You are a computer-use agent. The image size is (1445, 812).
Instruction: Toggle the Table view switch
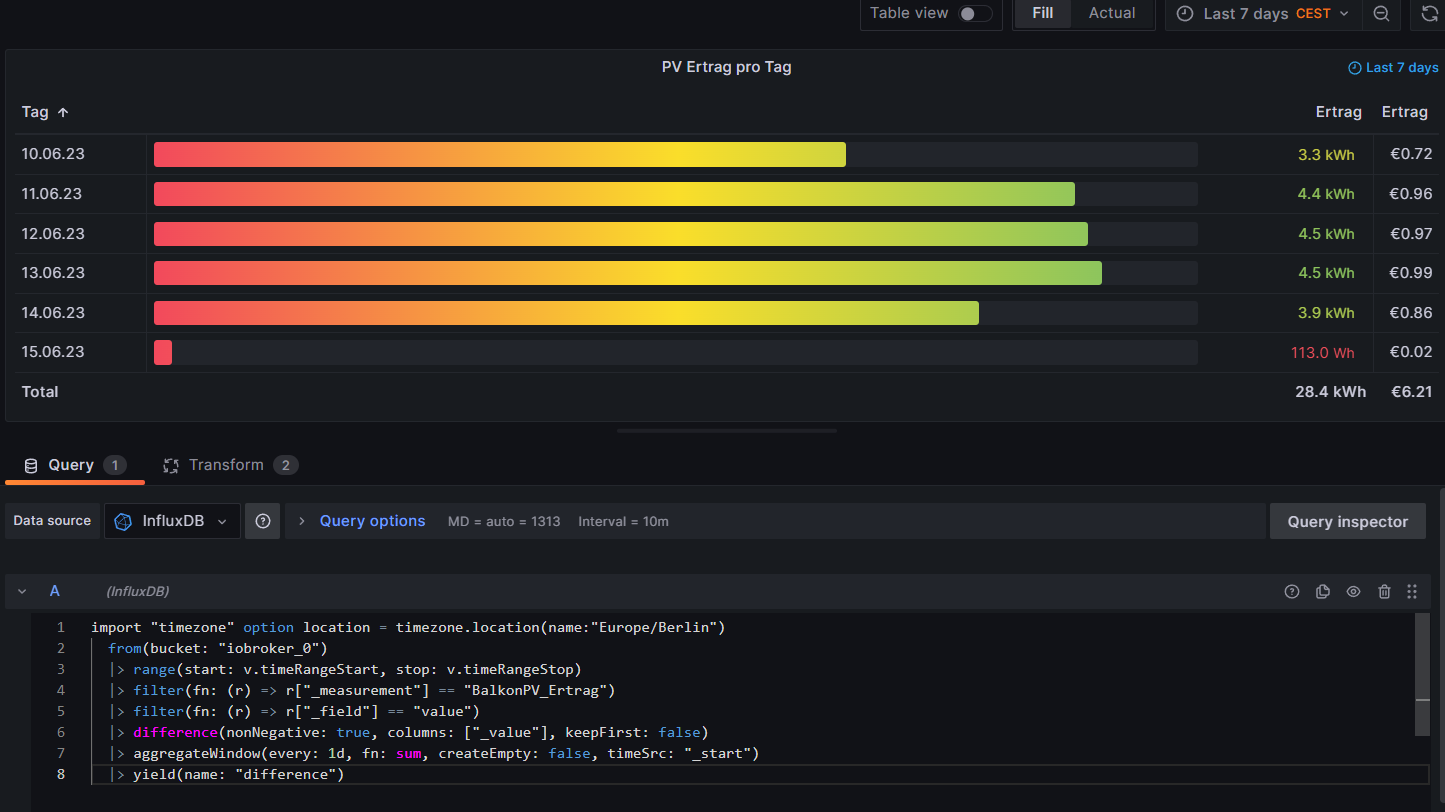[975, 13]
